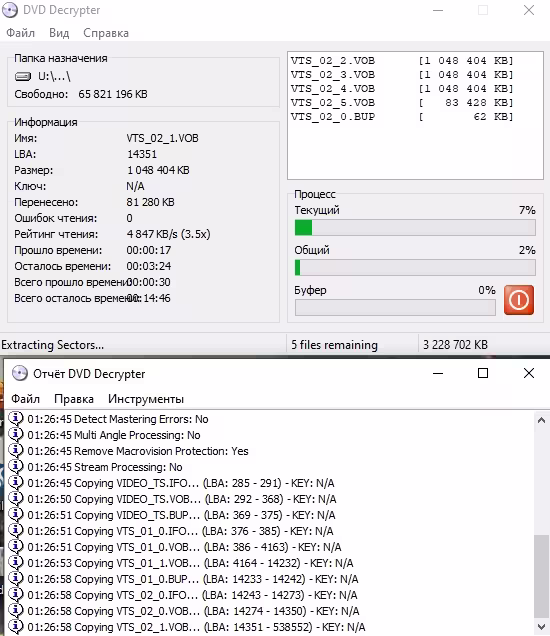
Task: Click info icon beside Remove Macrovision Protection entry
Action: 15,451
